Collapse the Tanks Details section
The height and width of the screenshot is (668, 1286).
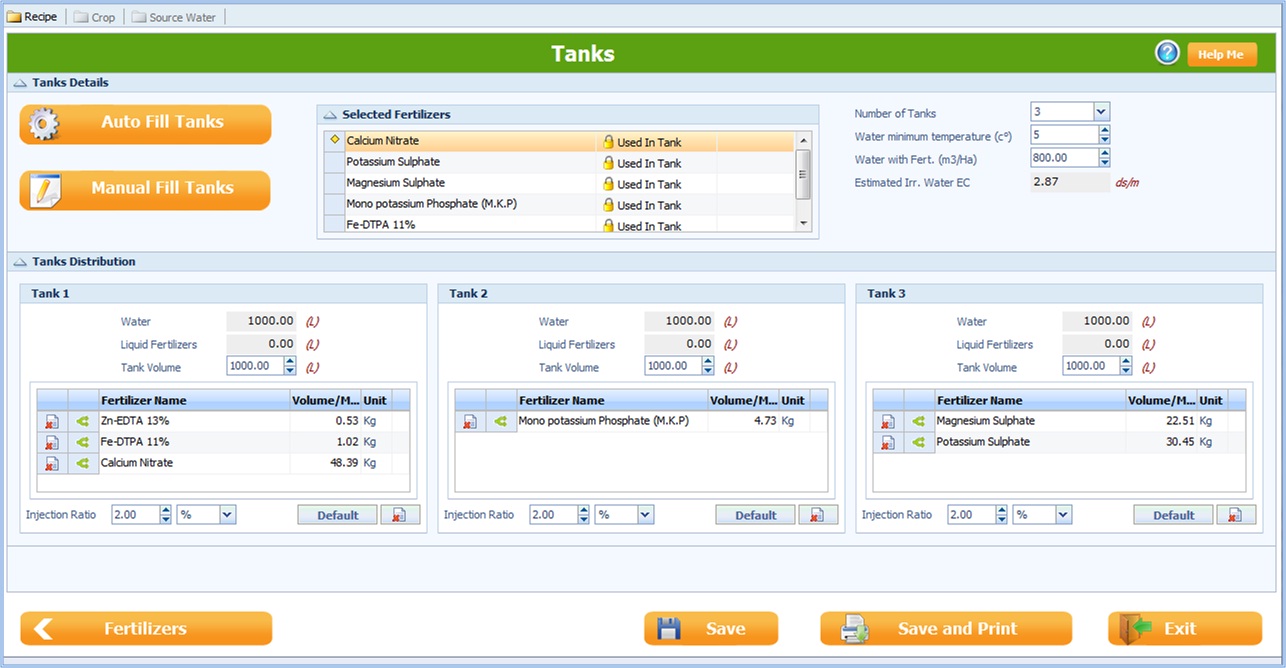[20, 83]
